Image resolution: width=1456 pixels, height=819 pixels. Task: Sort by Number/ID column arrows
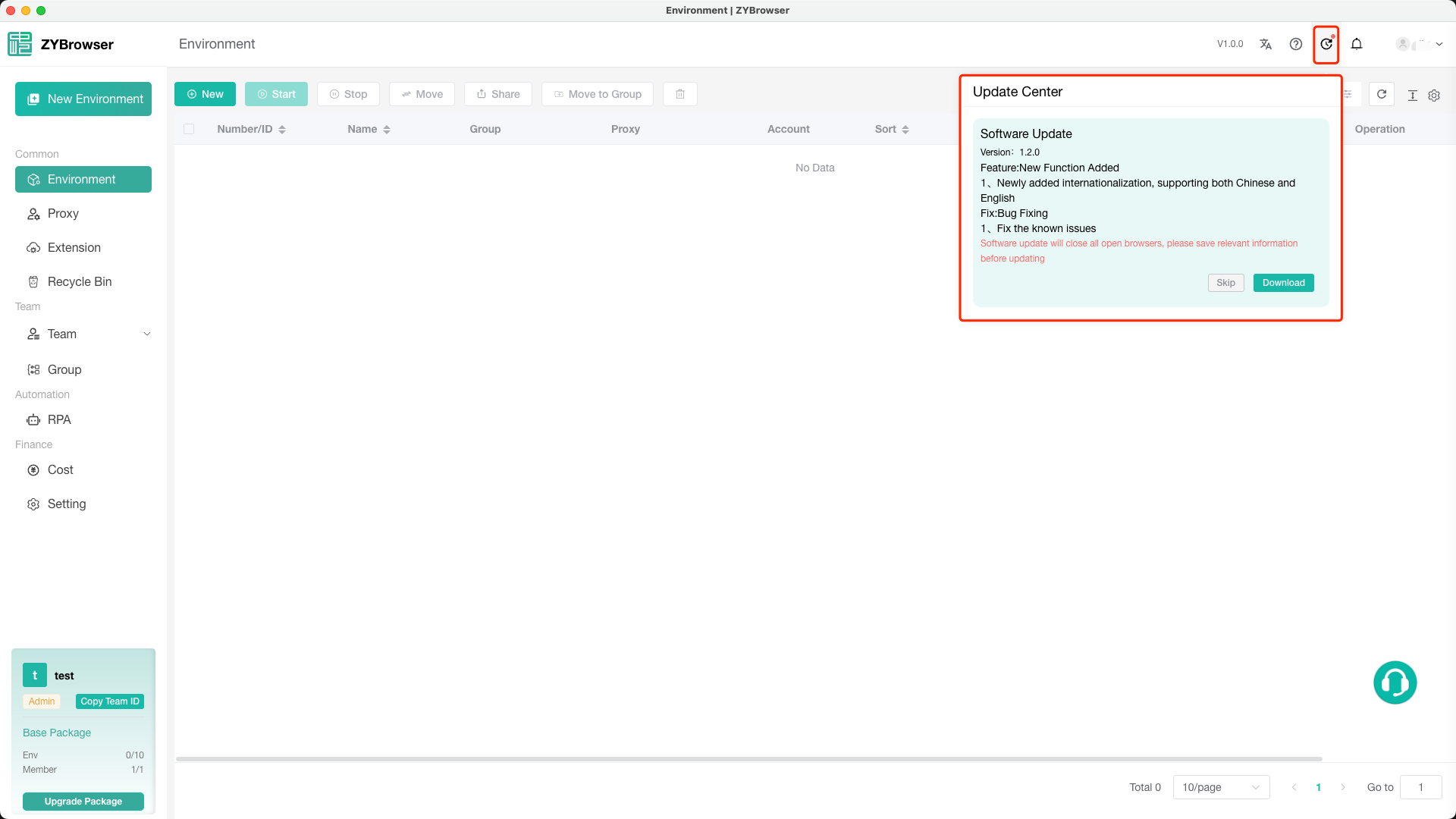pos(282,130)
